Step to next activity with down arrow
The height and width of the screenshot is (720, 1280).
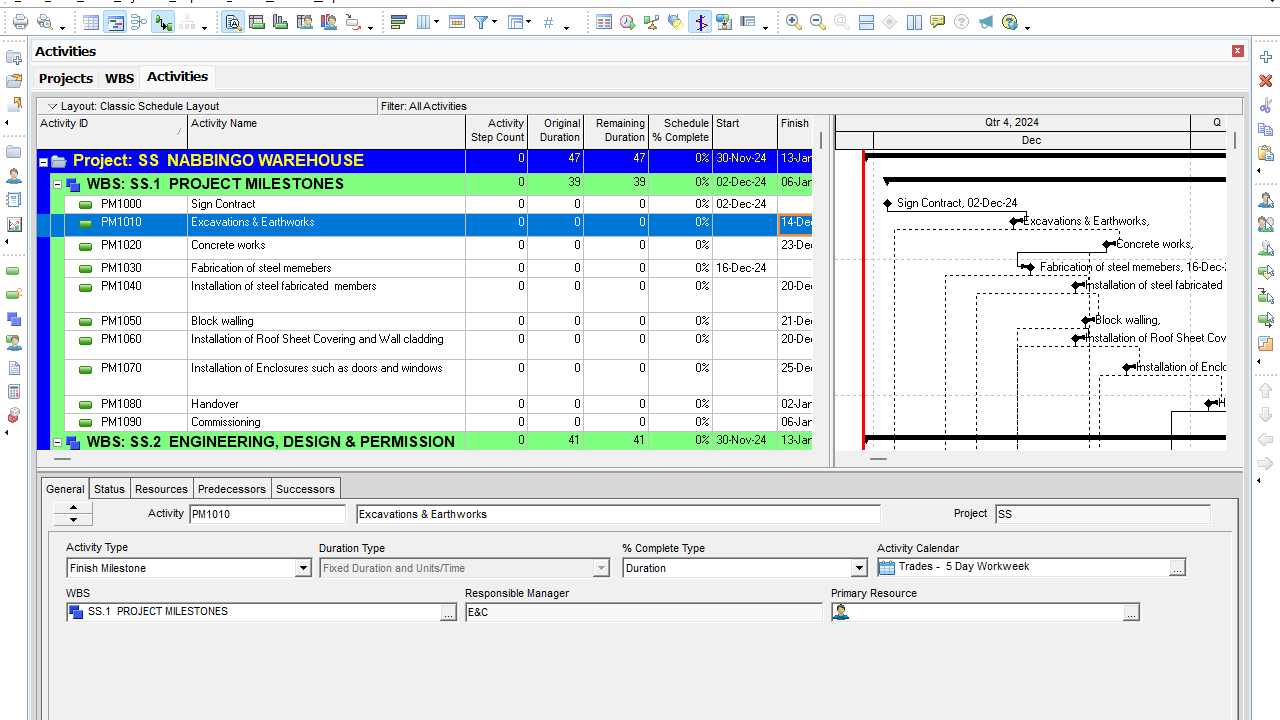point(72,518)
